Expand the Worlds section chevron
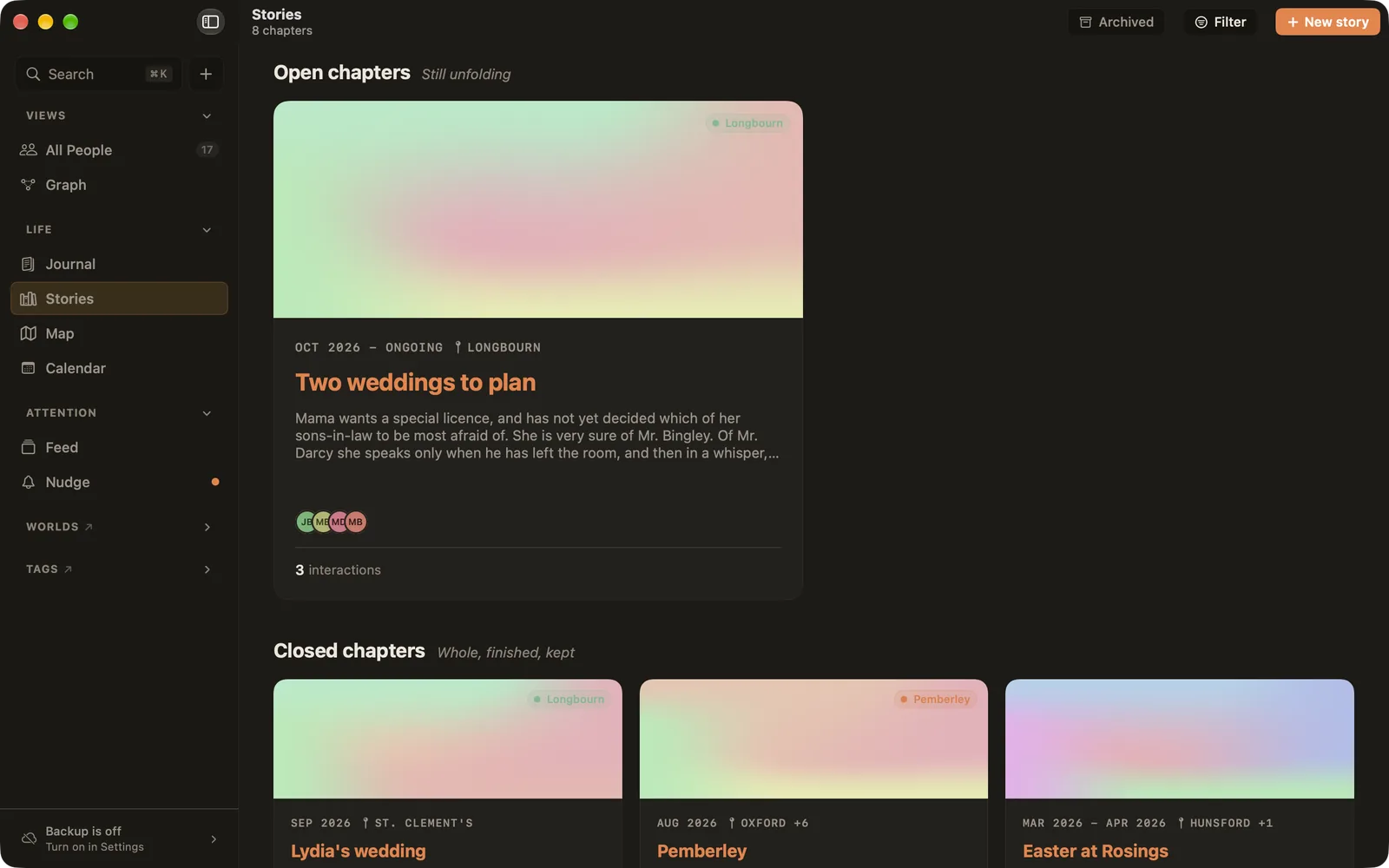1389x868 pixels. click(x=207, y=527)
